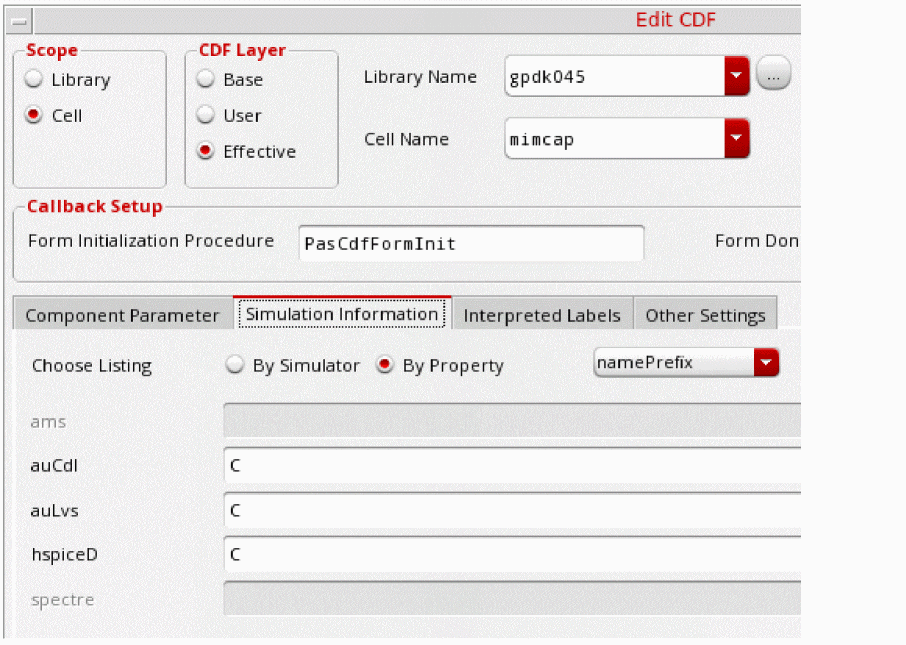Screen dimensions: 906x645
Task: Expand the Library Name dropdown arrow
Action: pos(736,76)
